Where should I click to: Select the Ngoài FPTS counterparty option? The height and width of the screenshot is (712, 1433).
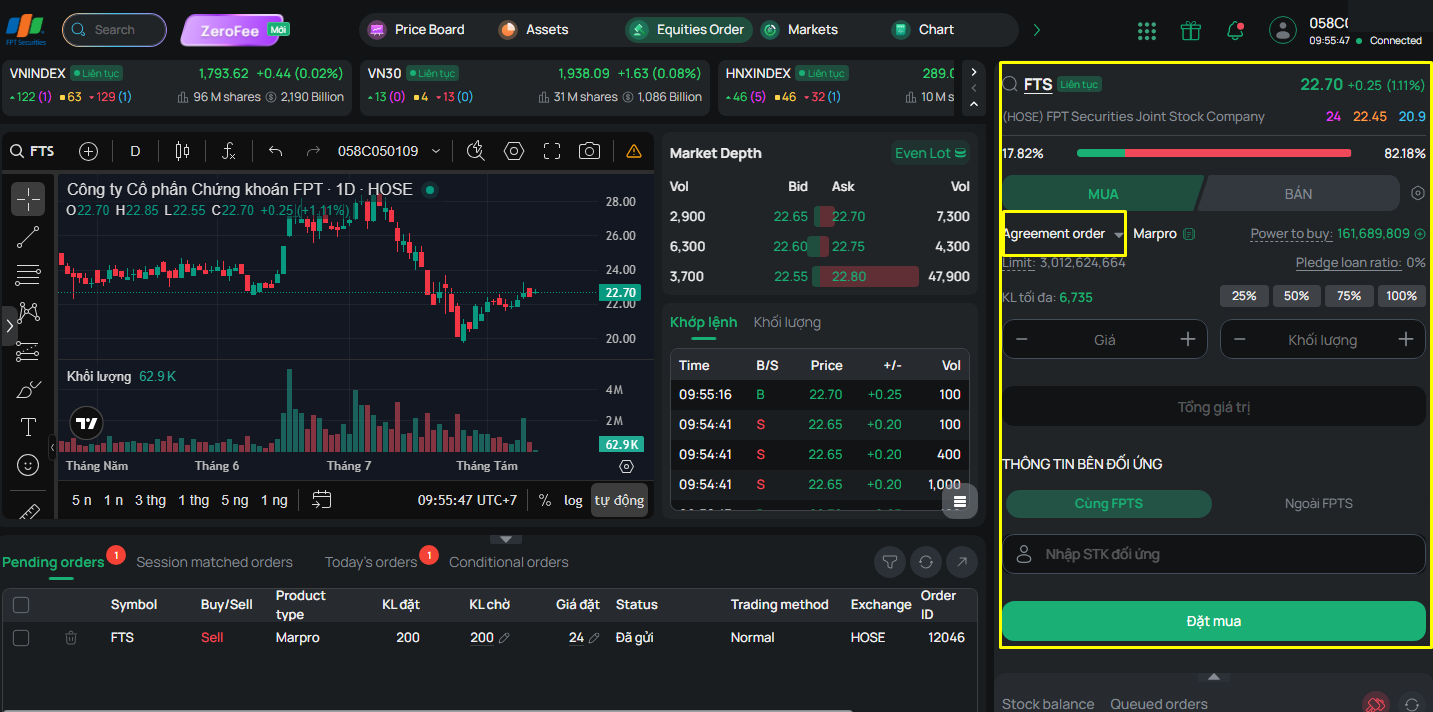pyautogui.click(x=1318, y=503)
